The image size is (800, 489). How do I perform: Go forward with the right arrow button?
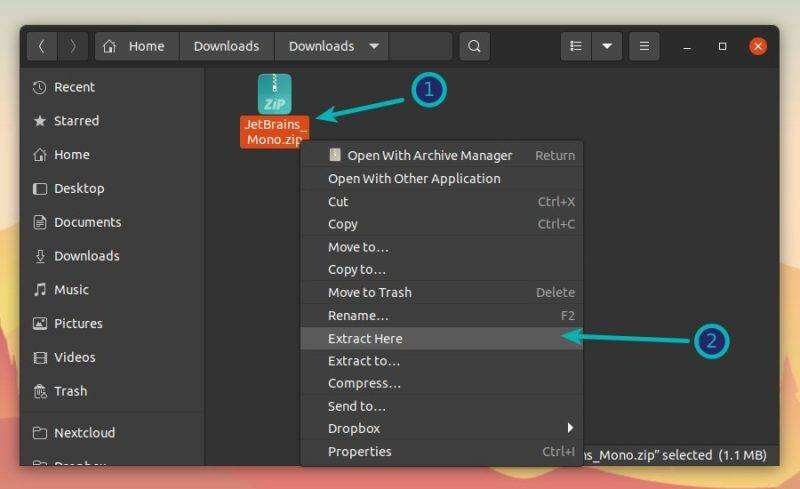click(x=72, y=46)
